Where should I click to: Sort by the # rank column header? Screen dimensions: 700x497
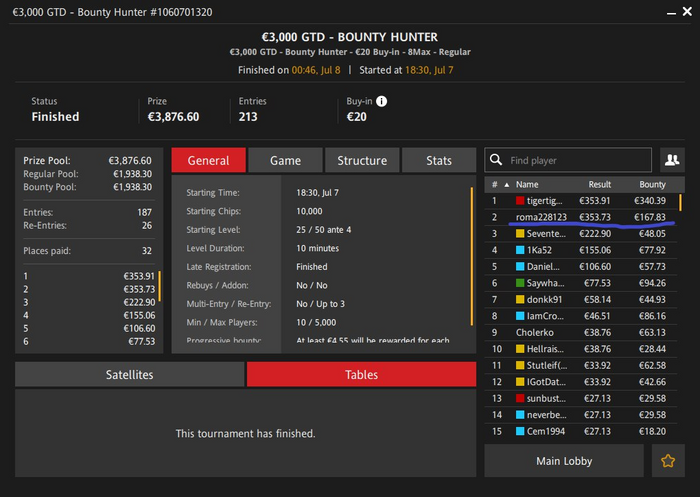tap(495, 184)
